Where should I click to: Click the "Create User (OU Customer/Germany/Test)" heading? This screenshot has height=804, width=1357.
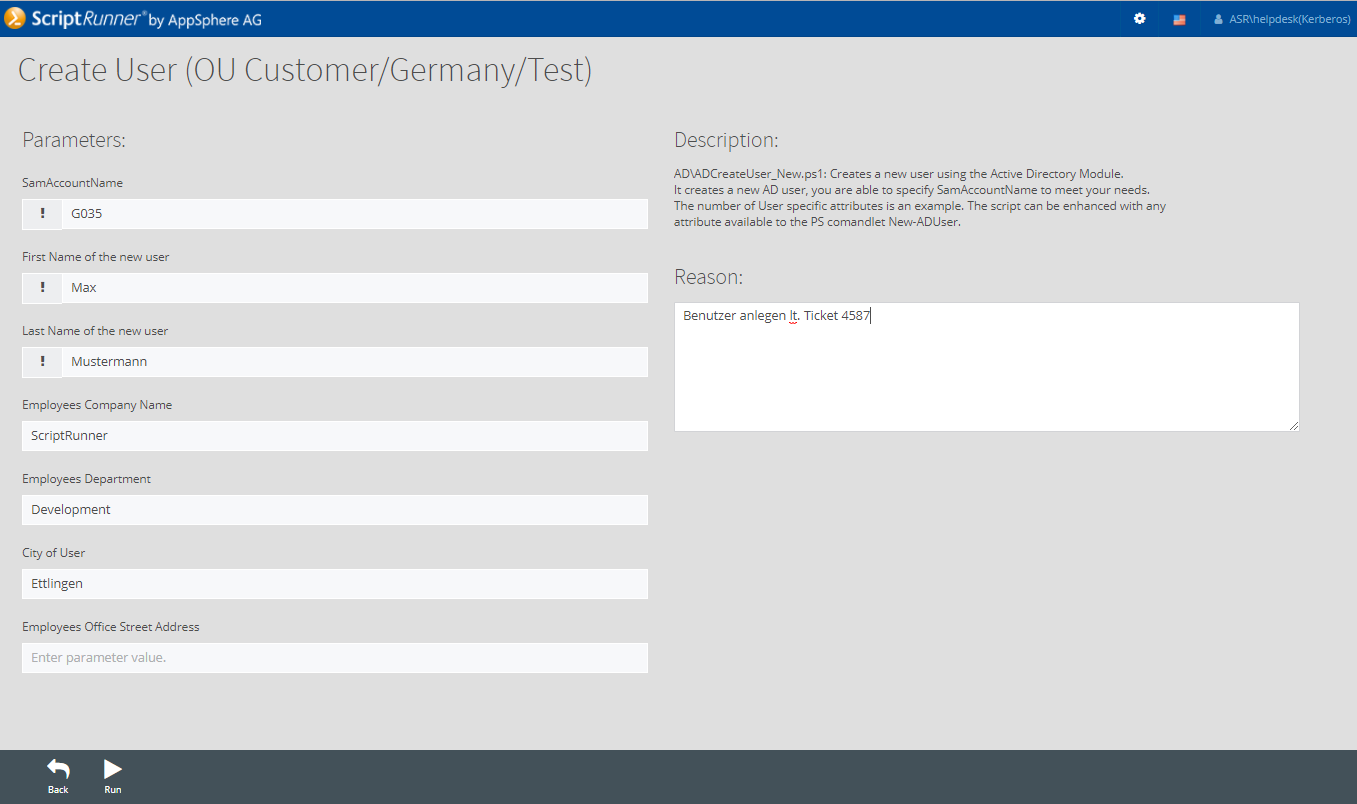pos(305,71)
